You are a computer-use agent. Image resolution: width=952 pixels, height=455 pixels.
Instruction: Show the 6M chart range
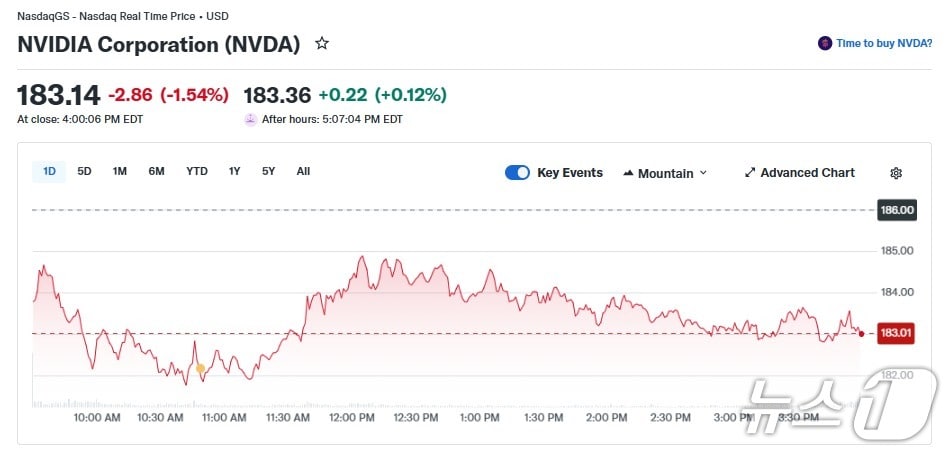pos(156,171)
